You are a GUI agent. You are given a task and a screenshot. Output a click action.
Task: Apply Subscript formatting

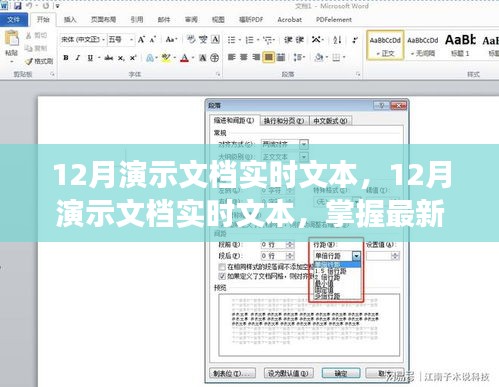point(121,58)
